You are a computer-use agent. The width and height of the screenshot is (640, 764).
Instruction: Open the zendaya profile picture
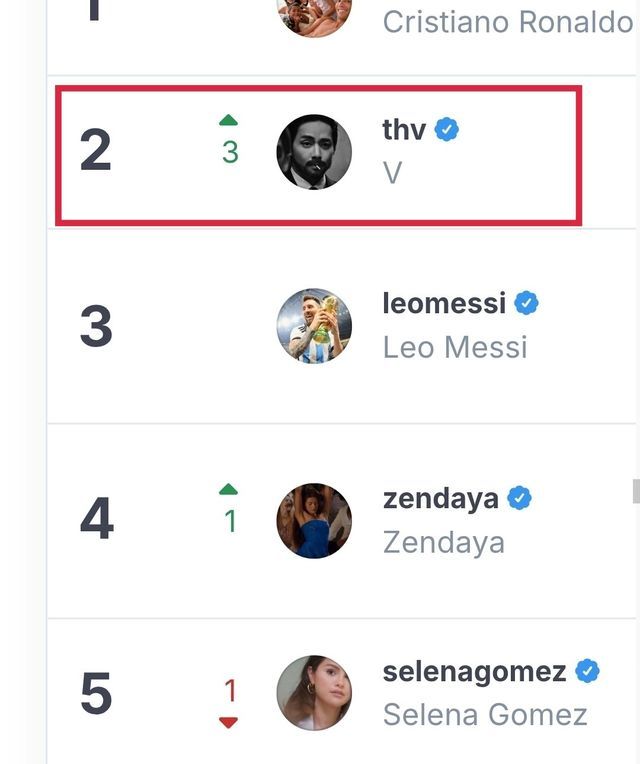pyautogui.click(x=314, y=521)
